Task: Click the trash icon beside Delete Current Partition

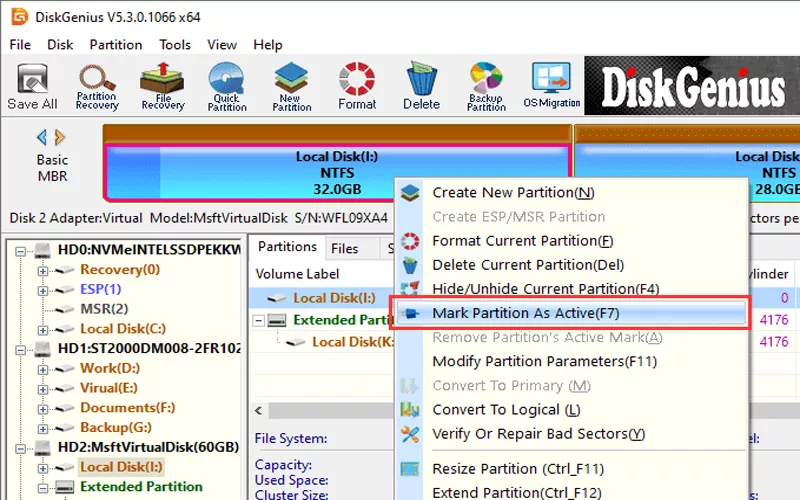Action: click(x=410, y=265)
